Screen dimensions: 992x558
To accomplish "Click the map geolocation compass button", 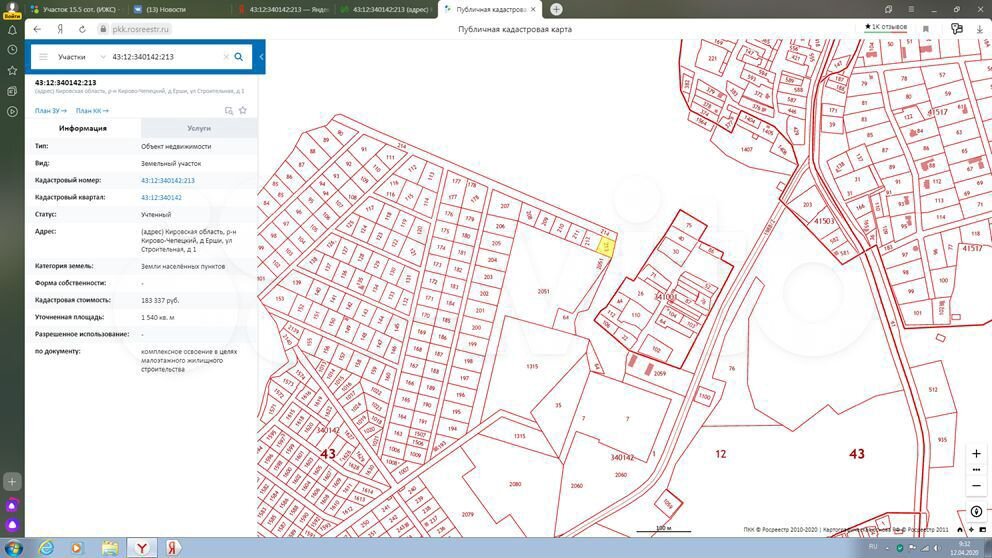I will [976, 512].
